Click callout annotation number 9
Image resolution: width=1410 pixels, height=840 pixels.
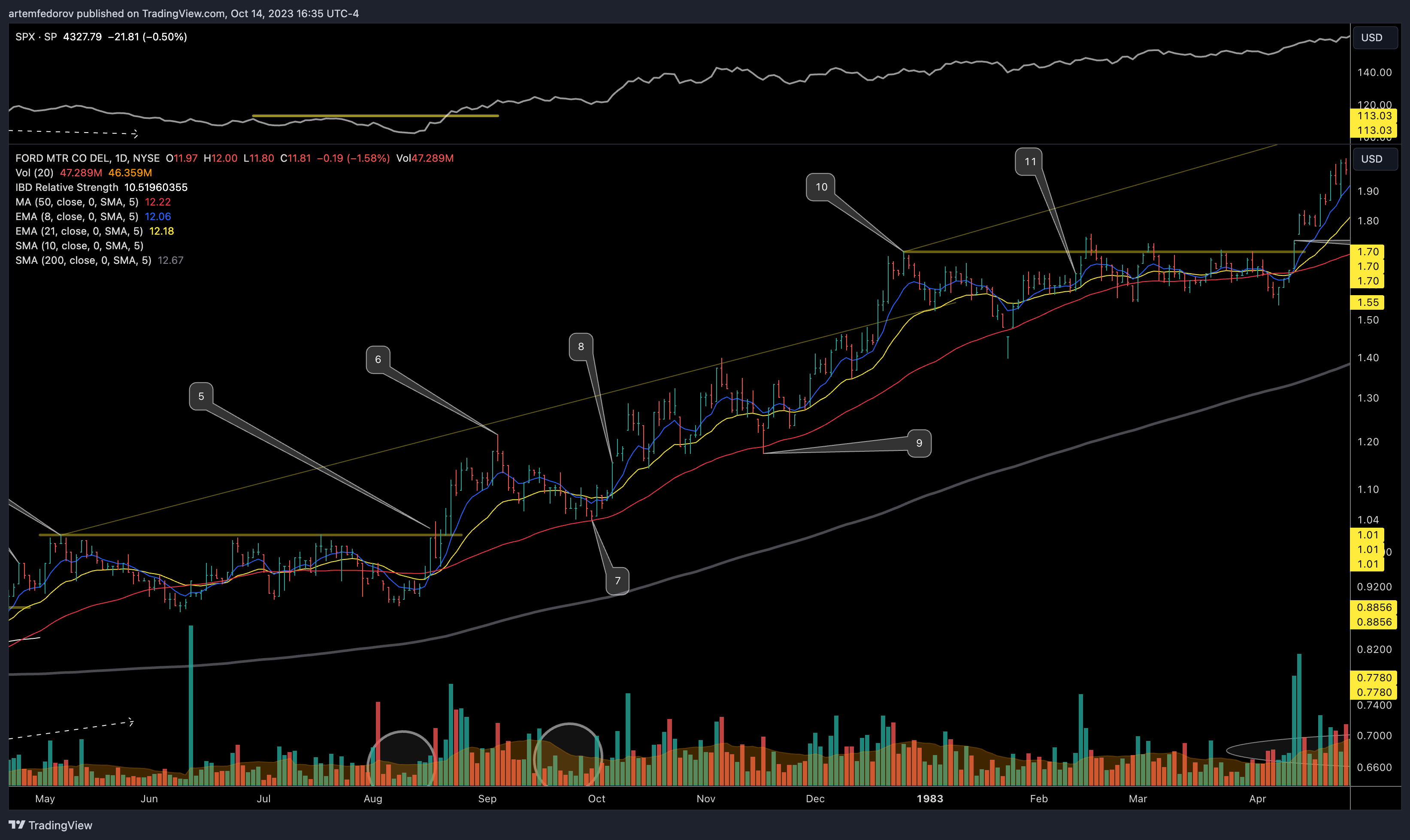point(919,443)
